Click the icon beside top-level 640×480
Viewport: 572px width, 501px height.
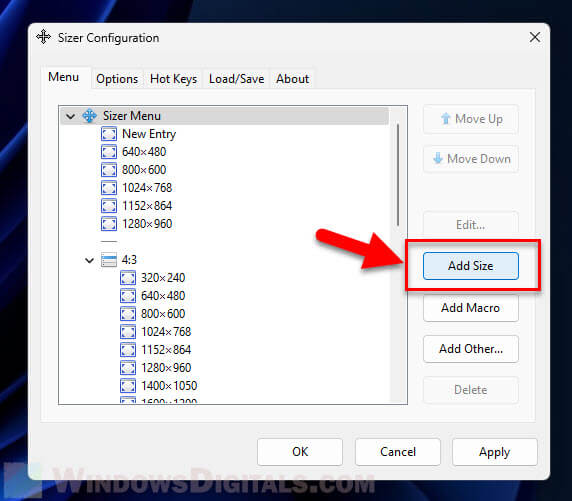(109, 152)
